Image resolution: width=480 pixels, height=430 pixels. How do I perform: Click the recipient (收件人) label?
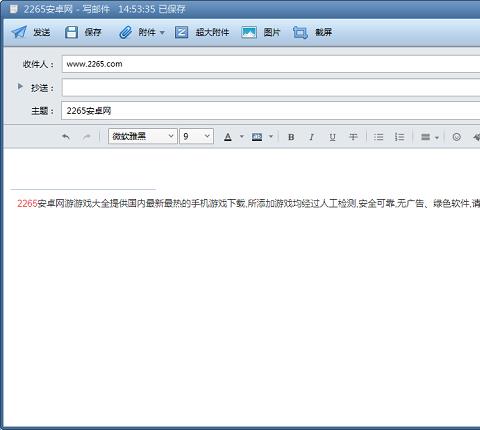coord(38,64)
